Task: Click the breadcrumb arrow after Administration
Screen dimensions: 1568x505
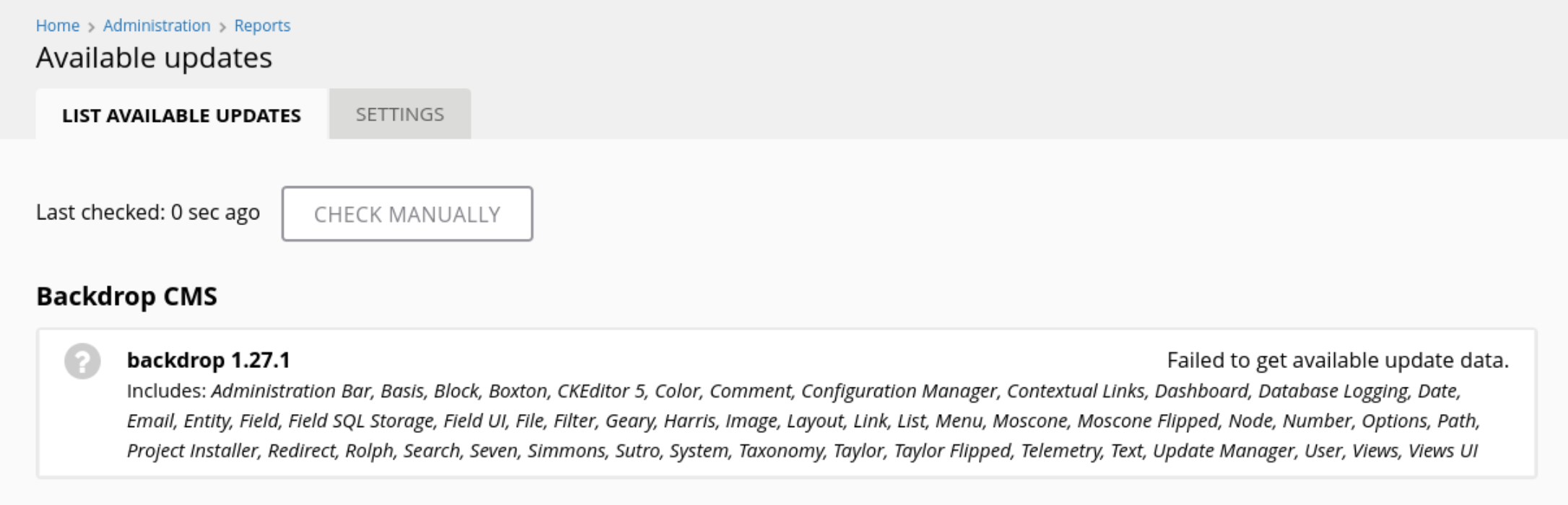Action: point(222,27)
